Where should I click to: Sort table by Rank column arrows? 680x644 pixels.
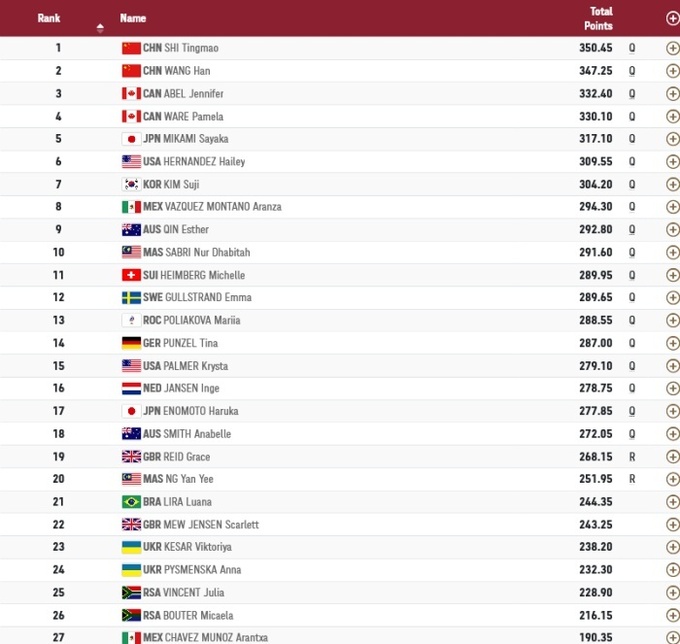point(100,24)
